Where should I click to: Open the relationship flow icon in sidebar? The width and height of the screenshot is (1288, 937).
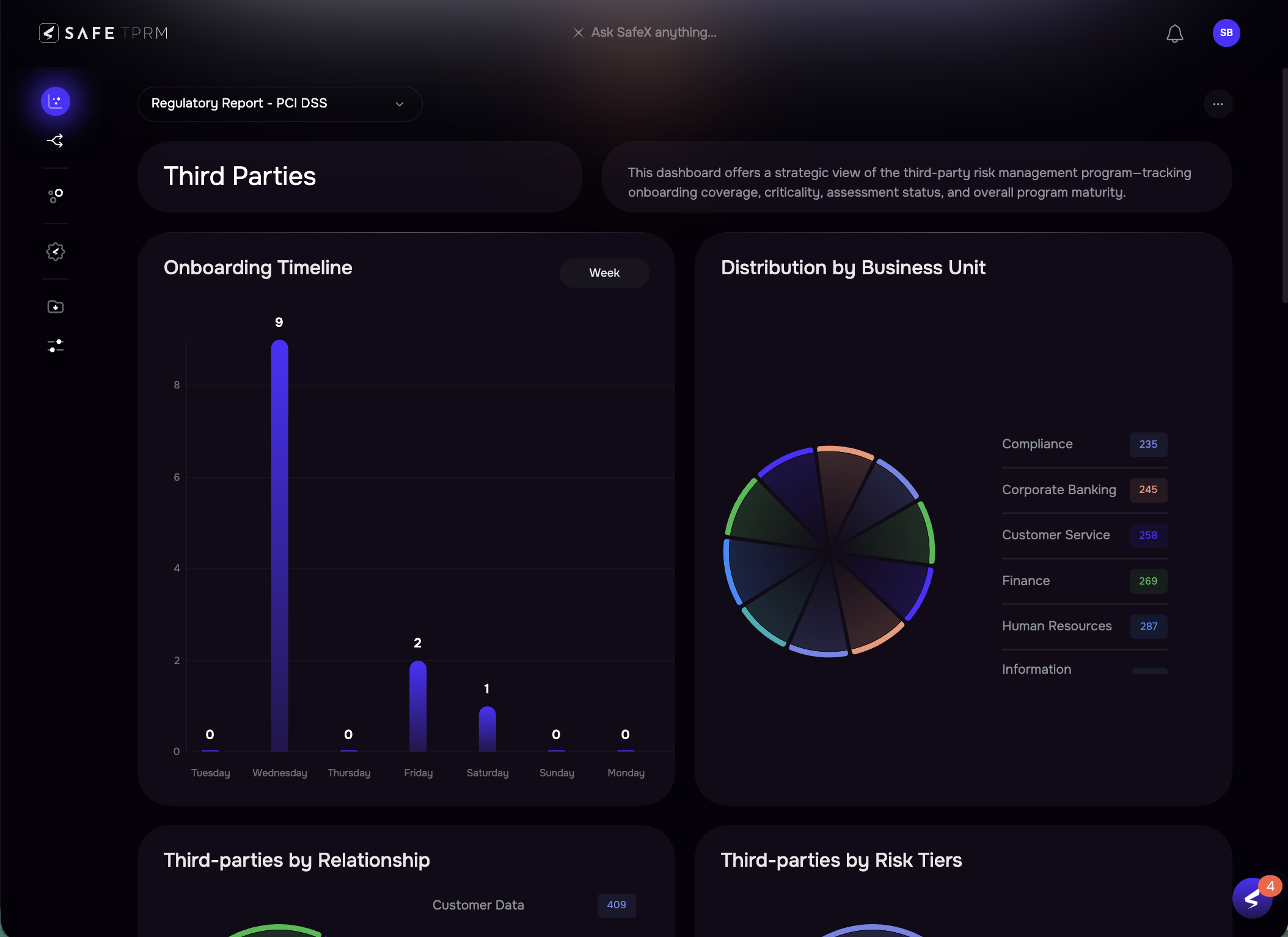pos(55,140)
